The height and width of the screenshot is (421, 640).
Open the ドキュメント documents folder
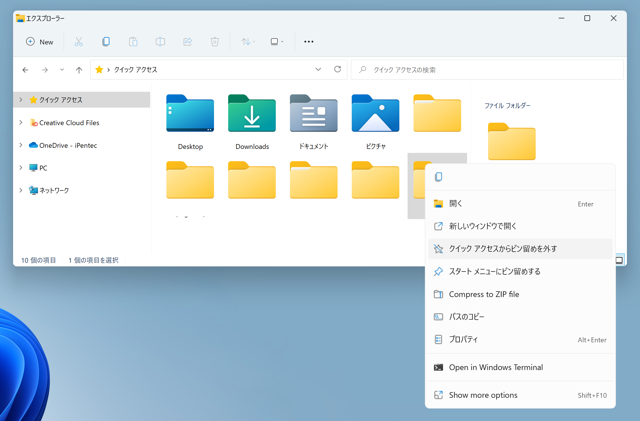313,116
